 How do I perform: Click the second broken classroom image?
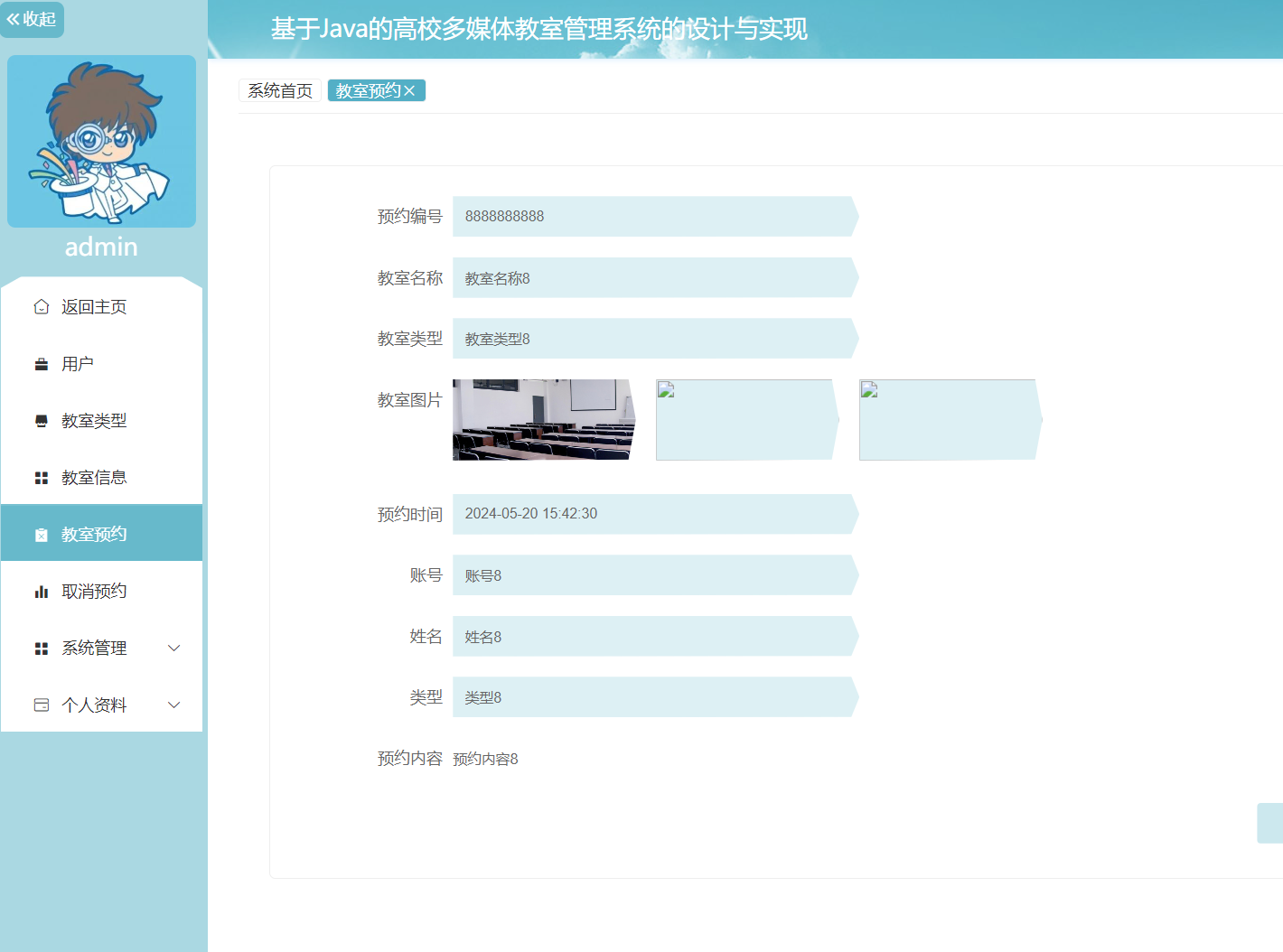[747, 420]
